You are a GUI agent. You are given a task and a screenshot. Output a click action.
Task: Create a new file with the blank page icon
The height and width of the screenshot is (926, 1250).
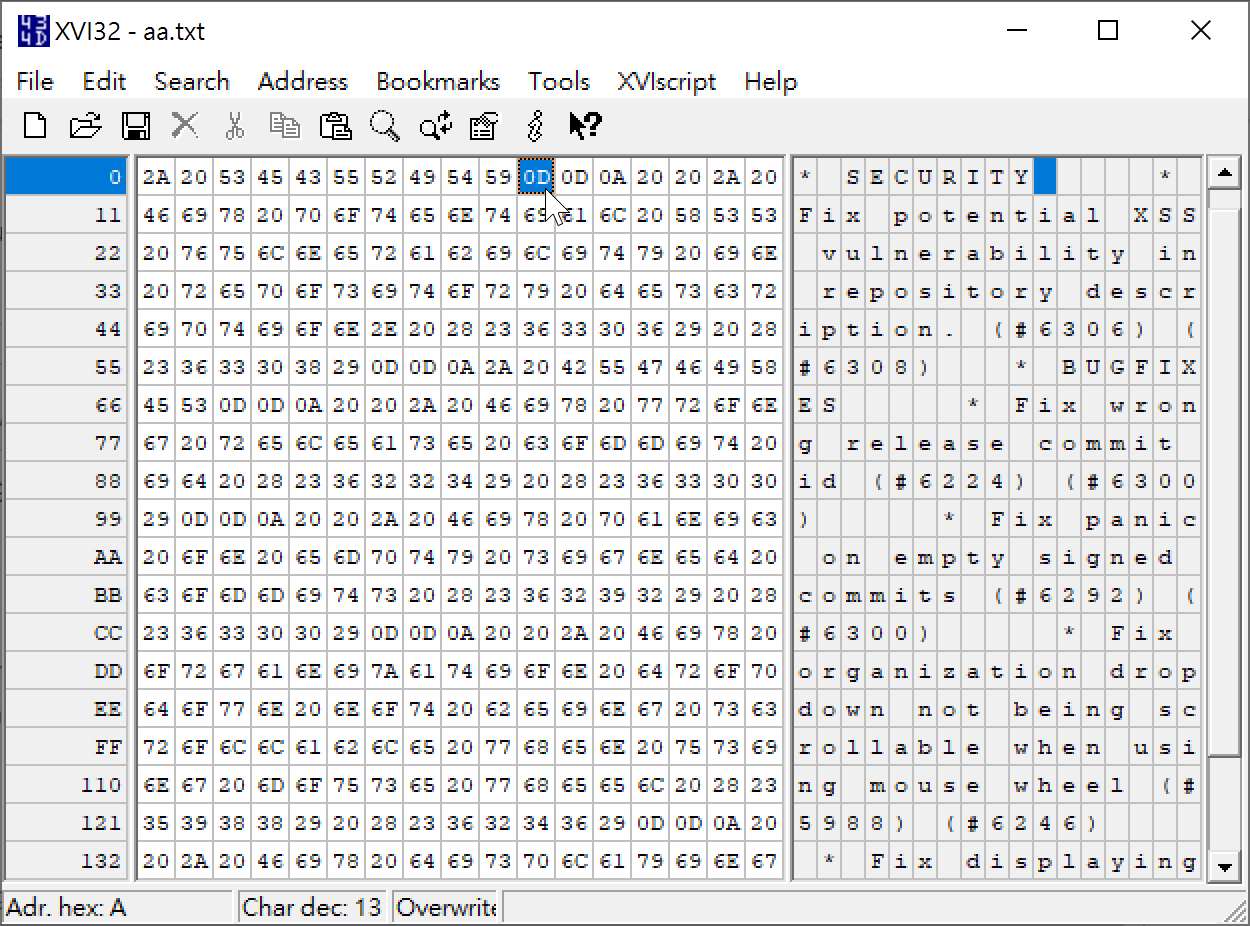(35, 126)
